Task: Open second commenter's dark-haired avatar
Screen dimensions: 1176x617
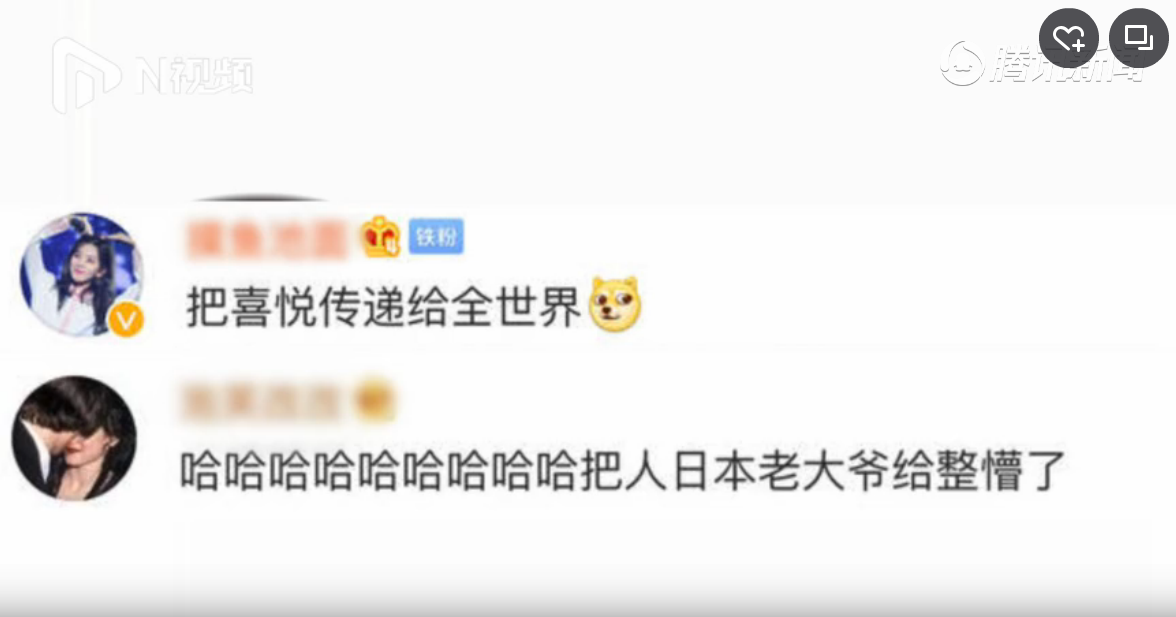Action: click(x=74, y=439)
